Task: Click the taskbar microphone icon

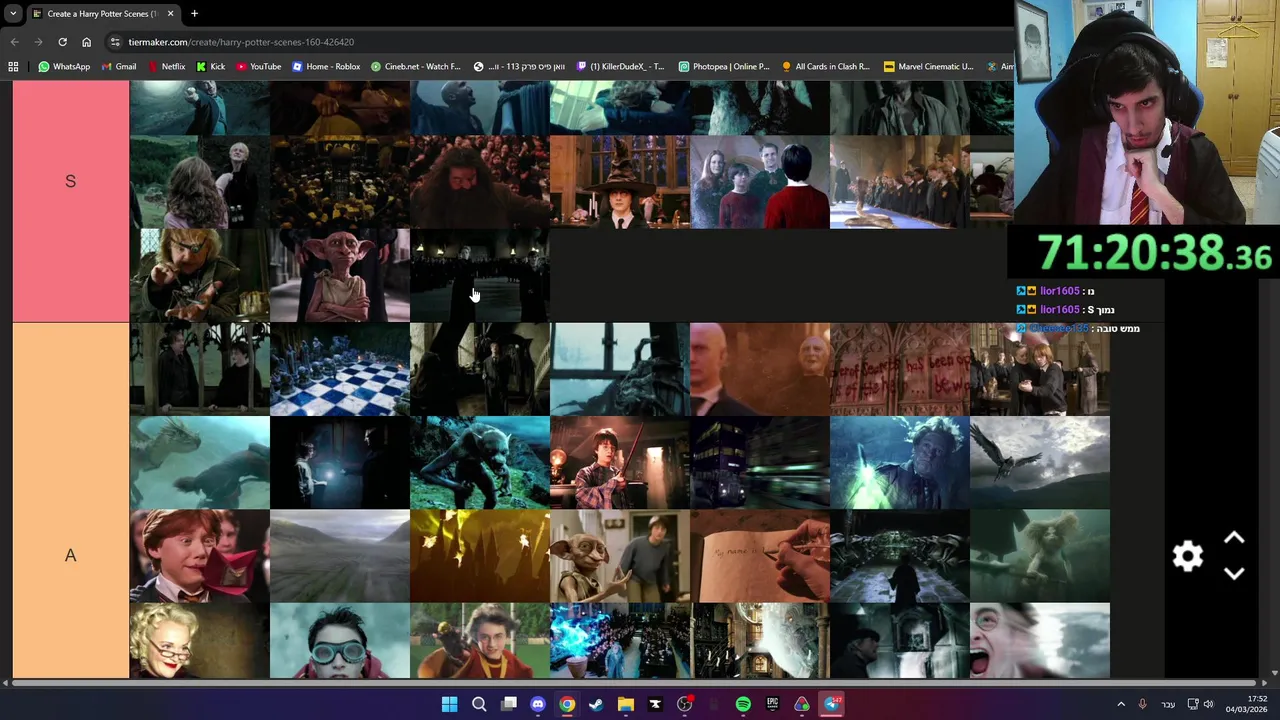Action: [1142, 704]
